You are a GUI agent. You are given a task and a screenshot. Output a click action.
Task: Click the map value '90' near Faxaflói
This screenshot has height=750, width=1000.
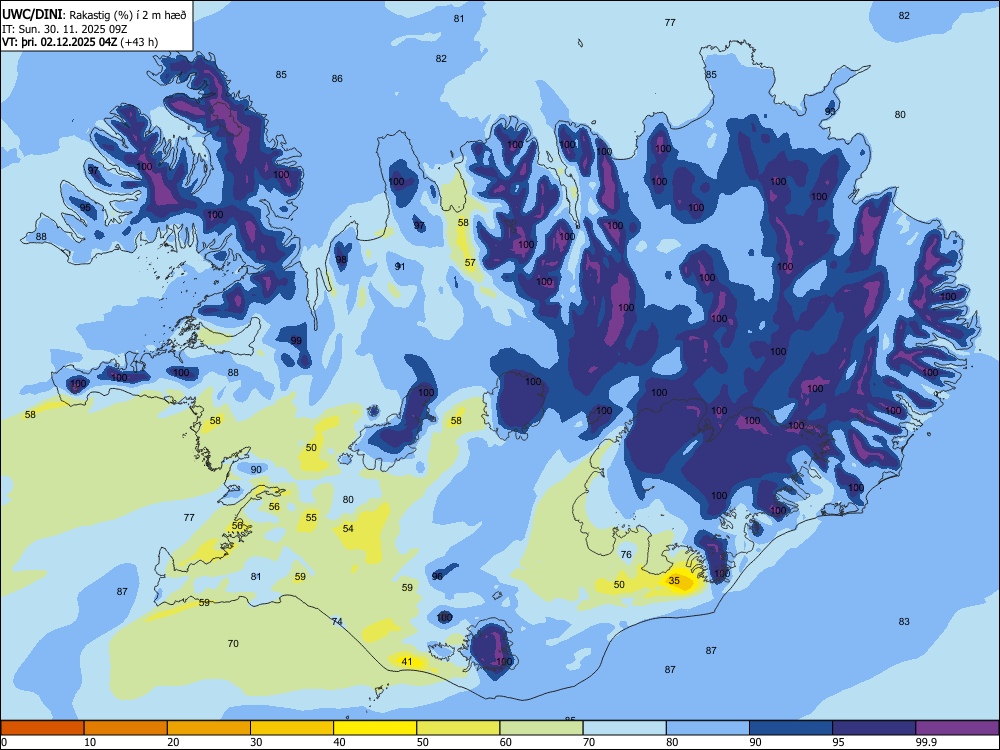coord(256,469)
